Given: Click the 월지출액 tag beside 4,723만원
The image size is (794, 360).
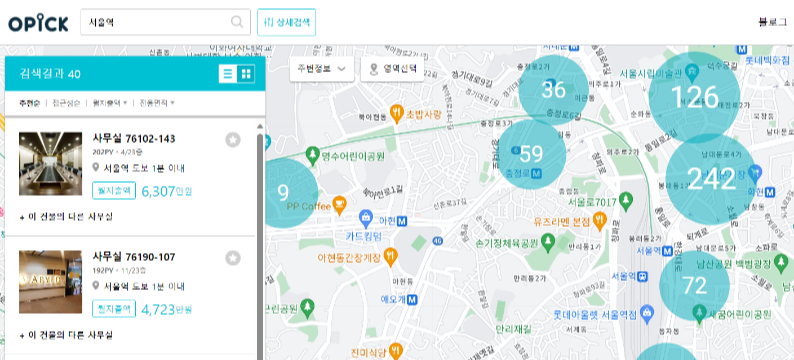Looking at the screenshot, I should 114,309.
